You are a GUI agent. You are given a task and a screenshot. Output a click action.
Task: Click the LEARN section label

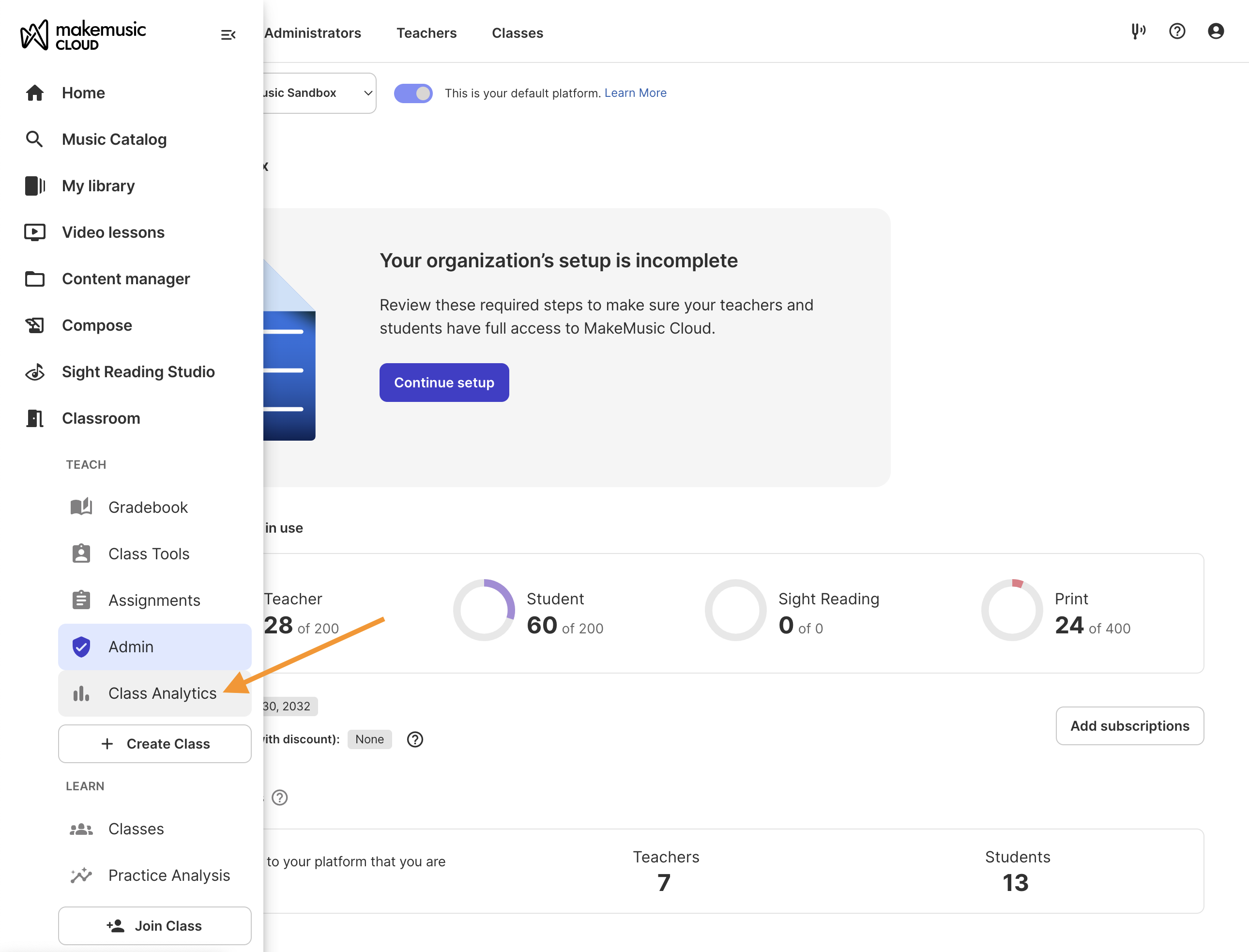click(x=85, y=786)
